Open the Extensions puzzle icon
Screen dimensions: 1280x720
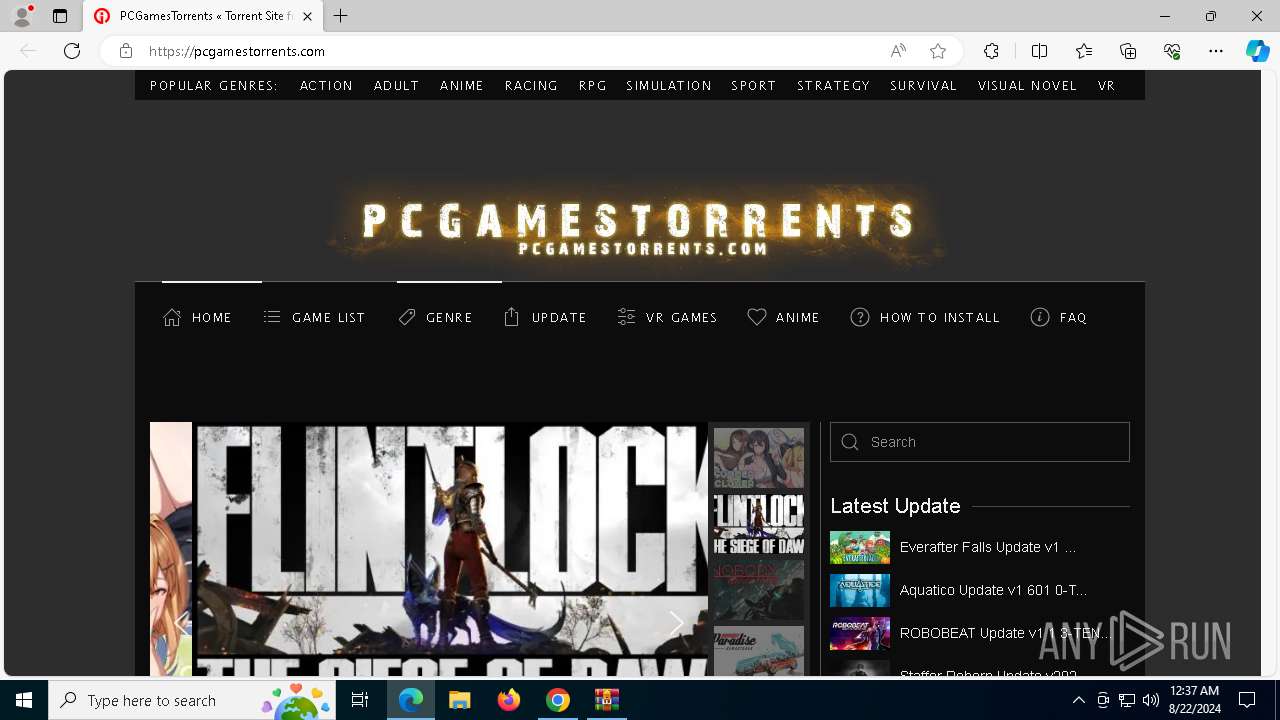point(991,51)
